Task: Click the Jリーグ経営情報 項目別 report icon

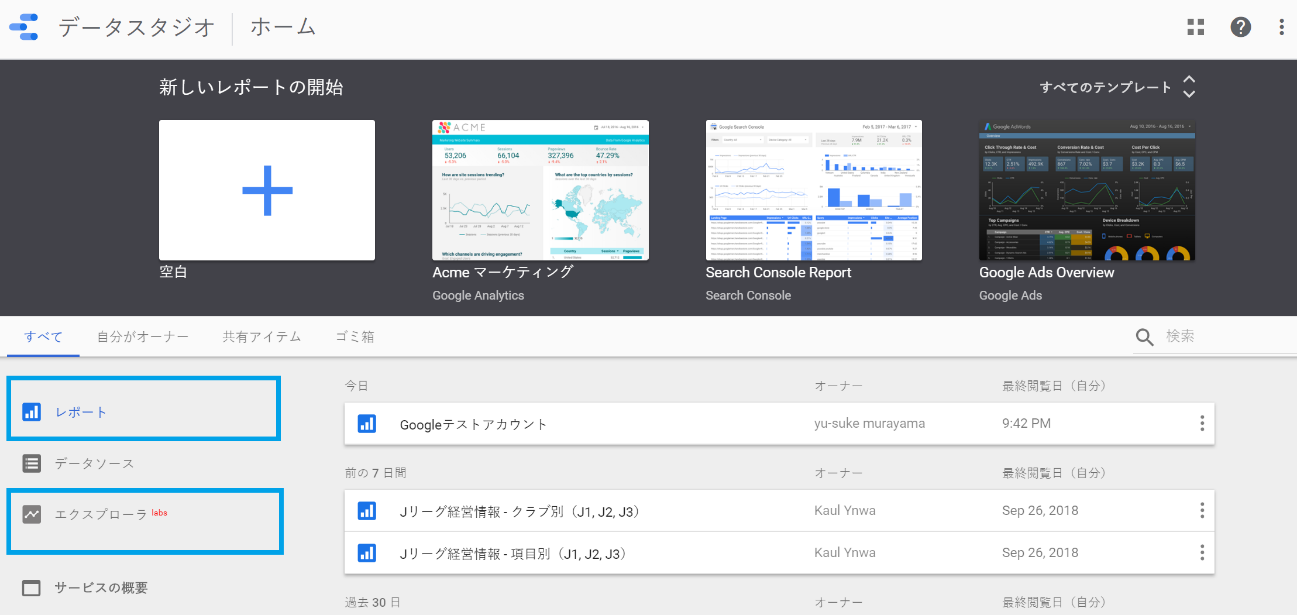Action: (x=367, y=552)
